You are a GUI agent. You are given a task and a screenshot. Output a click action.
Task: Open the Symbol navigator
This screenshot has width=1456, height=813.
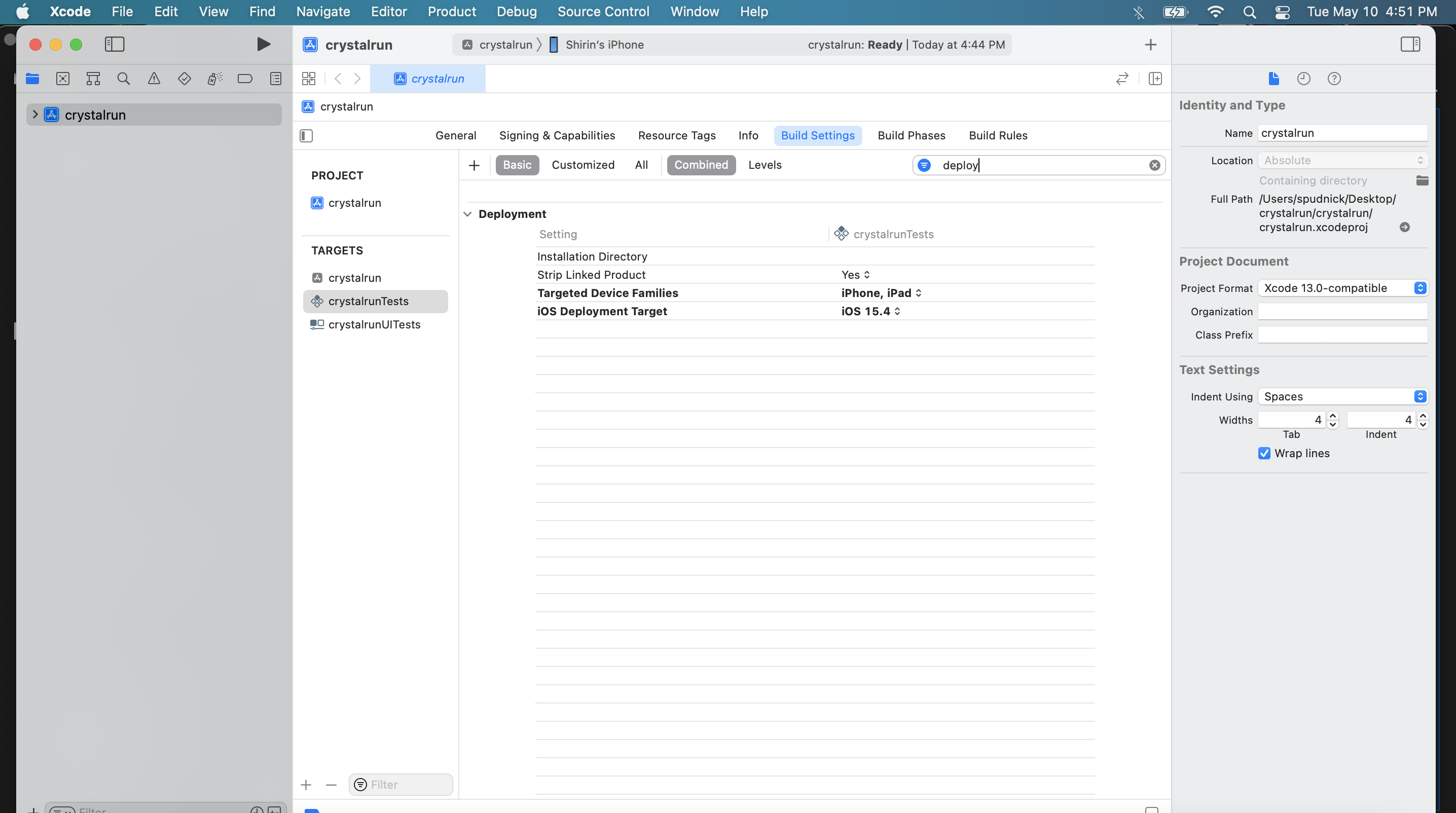coord(93,79)
